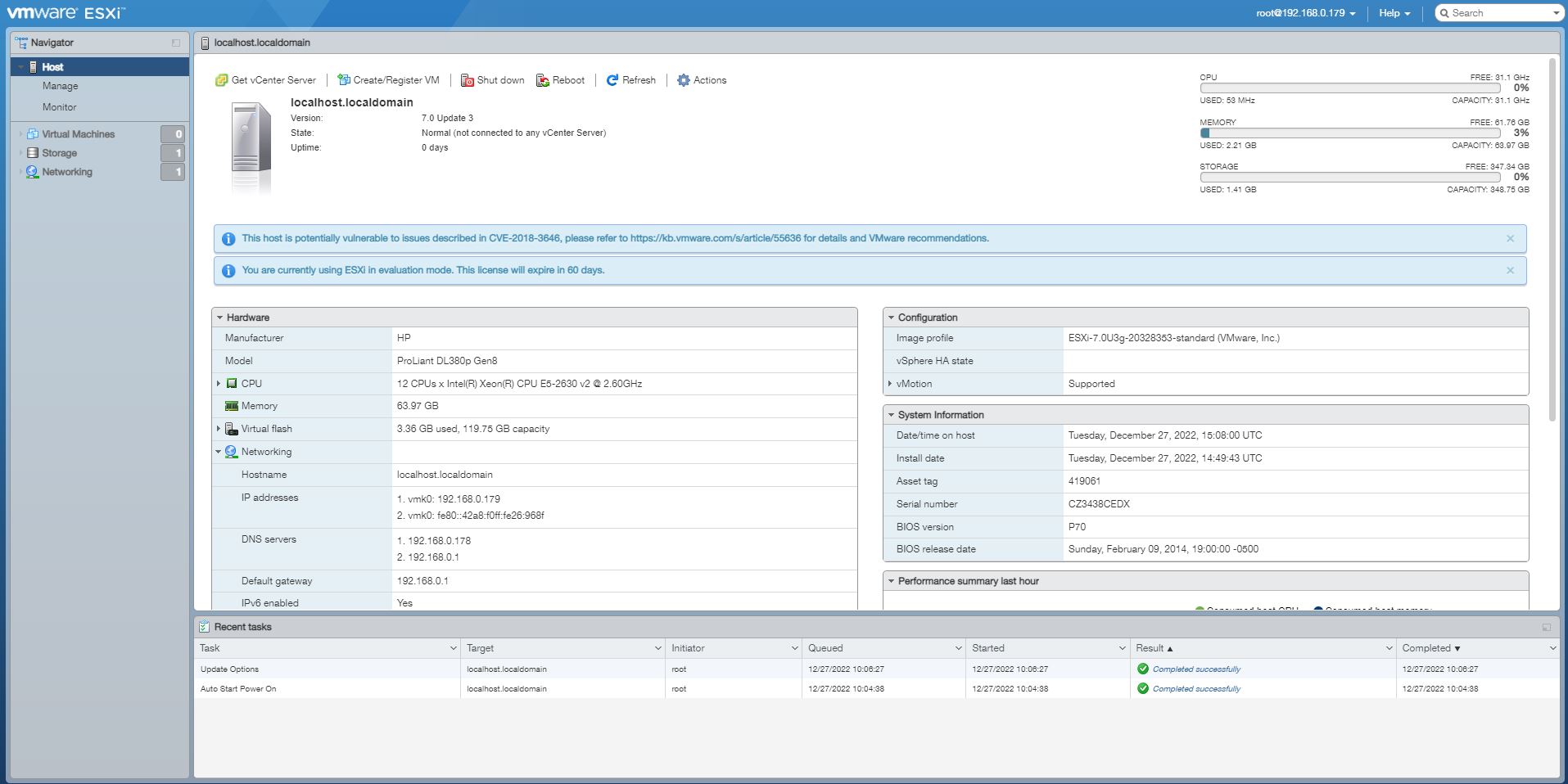
Task: Open the Storage section in Navigator
Action: 57,153
